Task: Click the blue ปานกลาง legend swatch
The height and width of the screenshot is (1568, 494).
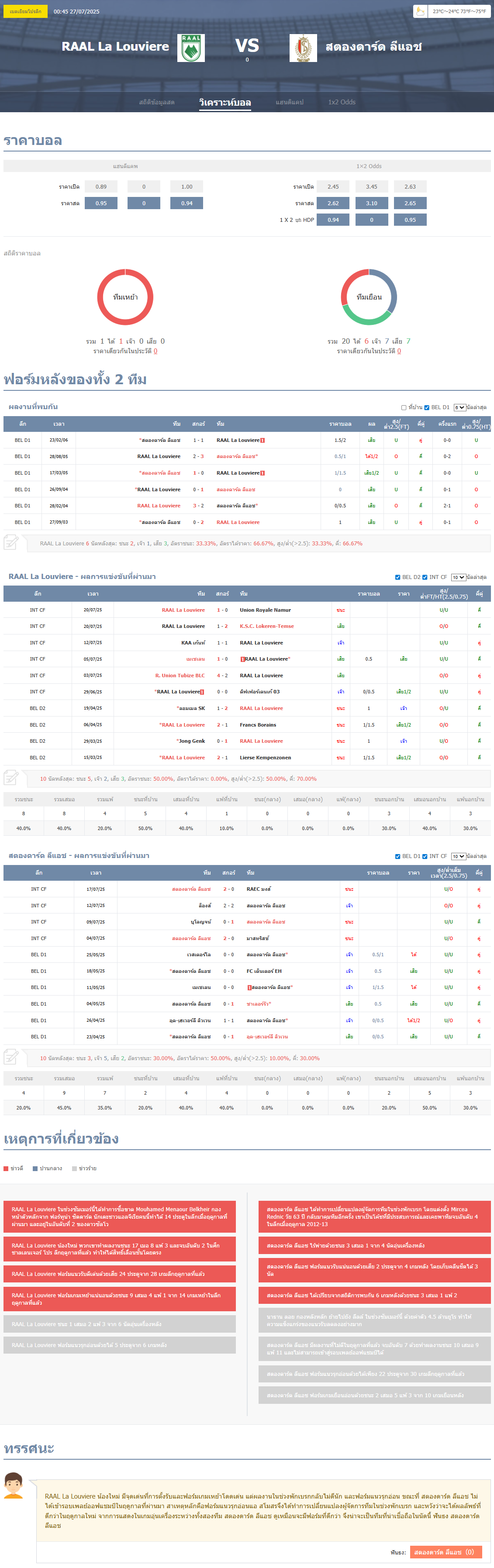Action: [35, 1168]
